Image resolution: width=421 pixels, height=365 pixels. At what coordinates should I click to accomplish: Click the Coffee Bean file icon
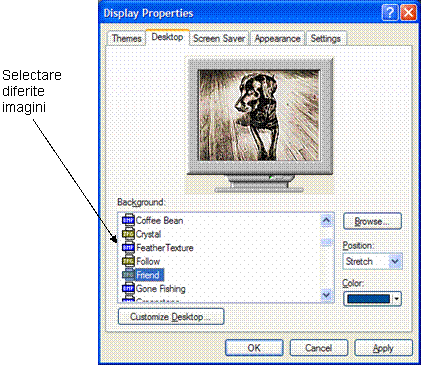click(128, 220)
